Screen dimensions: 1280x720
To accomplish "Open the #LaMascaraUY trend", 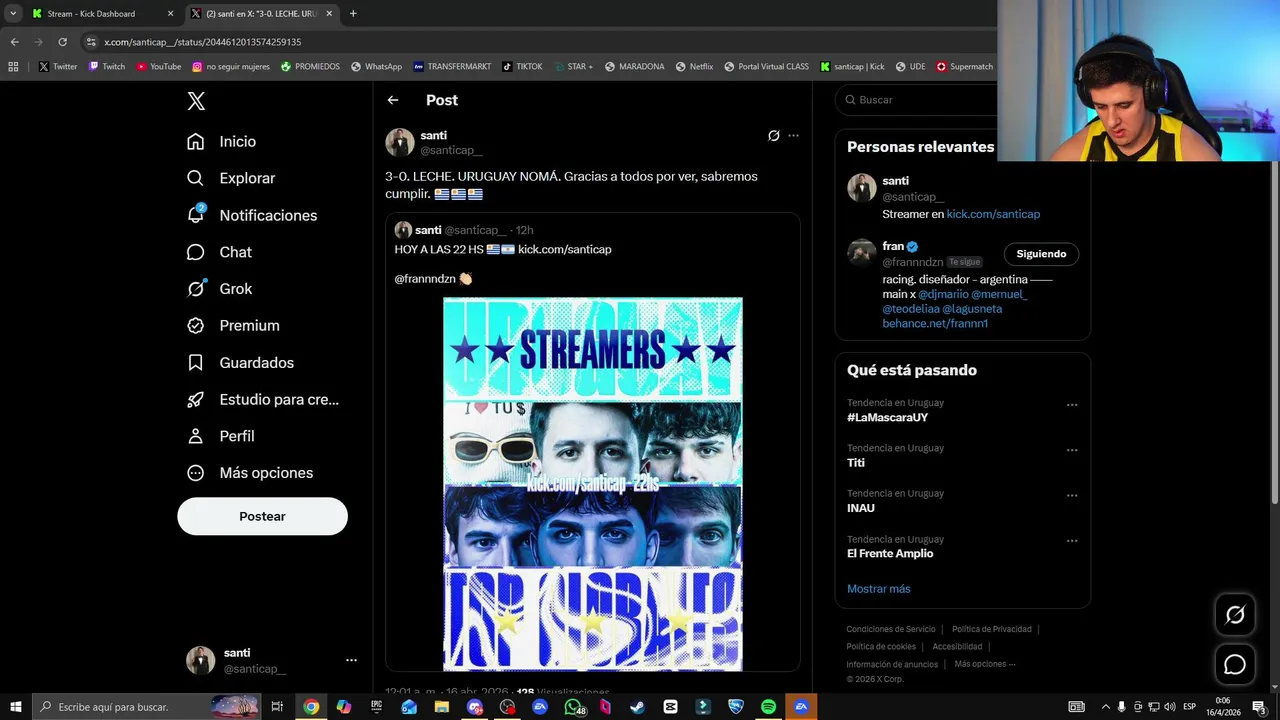I will pos(887,418).
